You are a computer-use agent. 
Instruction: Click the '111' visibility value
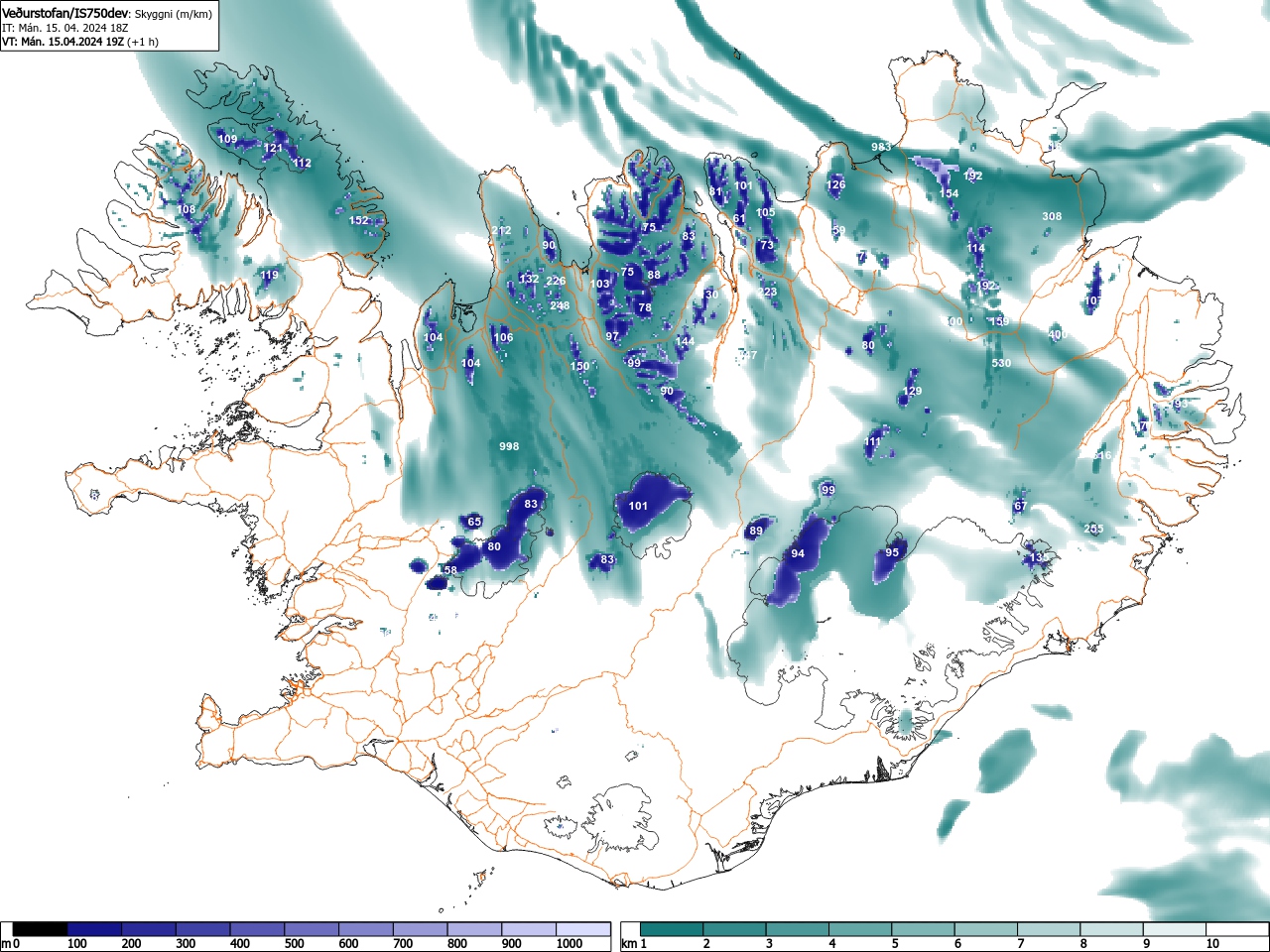873,441
